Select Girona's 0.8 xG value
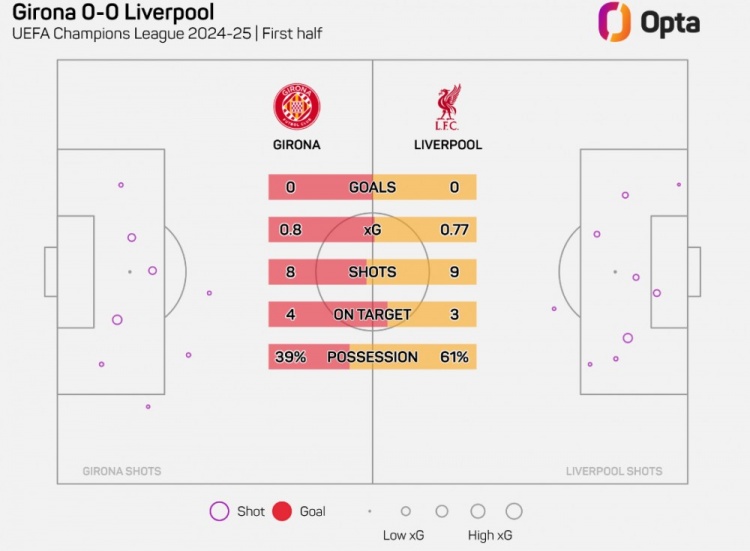750x551 pixels. click(291, 230)
